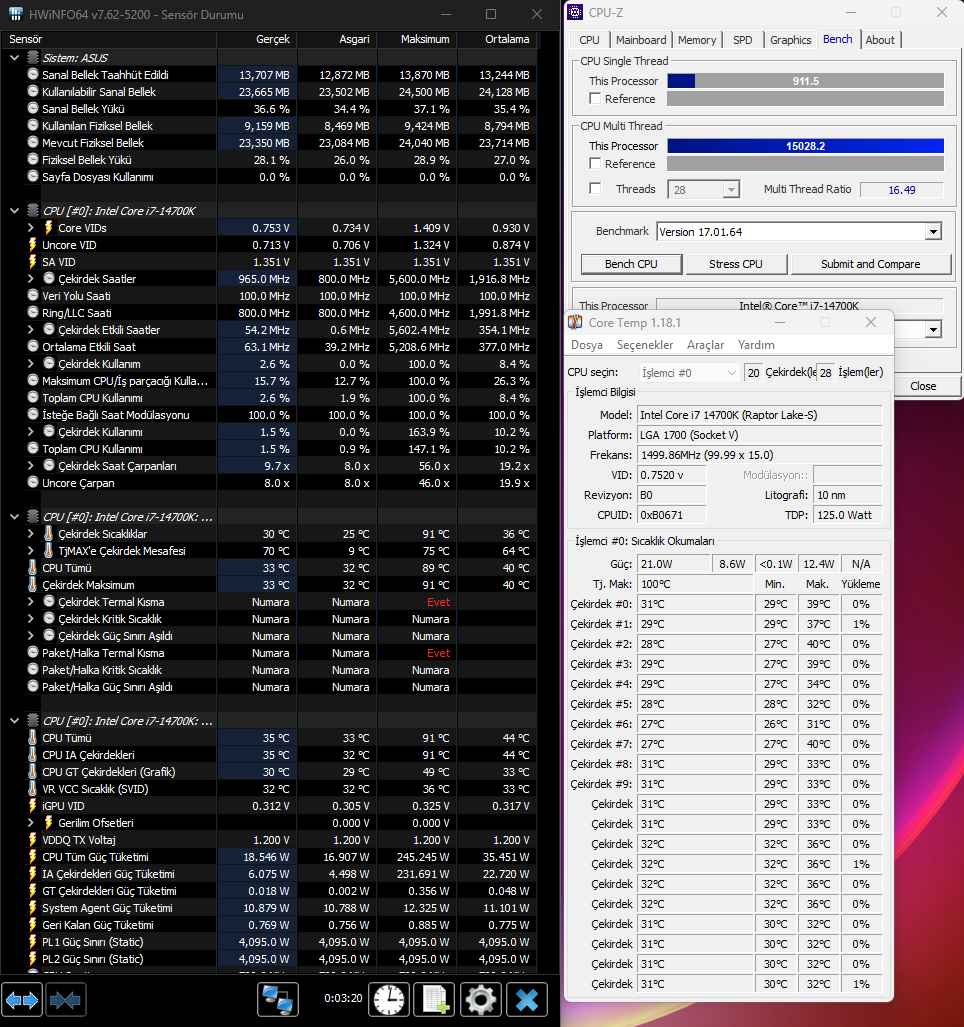
Task: Click the lightning icon beside Uncore VID
Action: pos(32,245)
